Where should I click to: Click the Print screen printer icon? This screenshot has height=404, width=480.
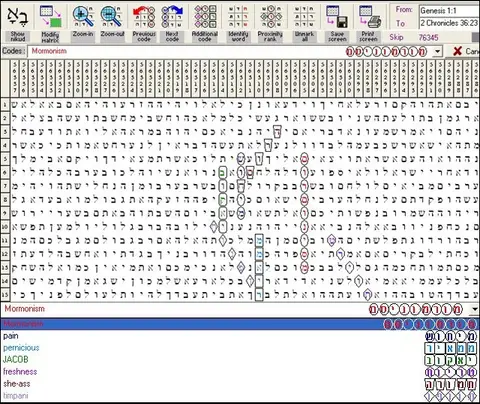pyautogui.click(x=370, y=16)
